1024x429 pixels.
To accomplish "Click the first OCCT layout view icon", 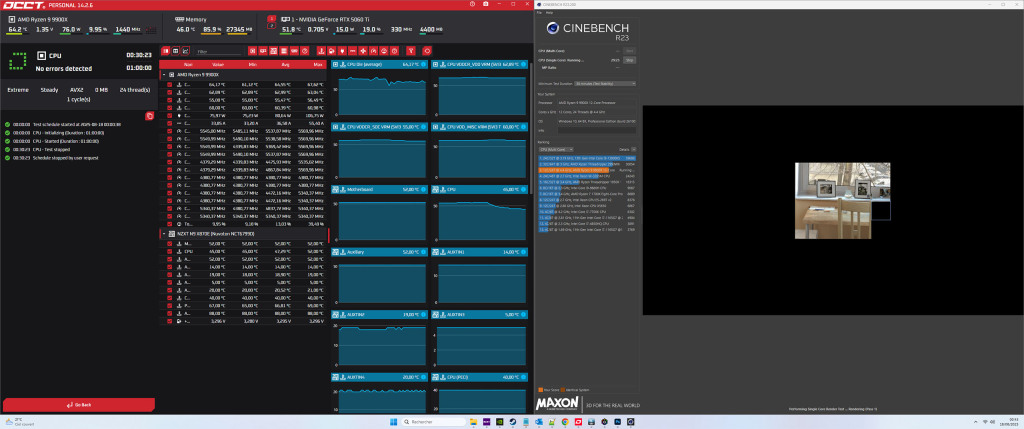I will coord(165,51).
